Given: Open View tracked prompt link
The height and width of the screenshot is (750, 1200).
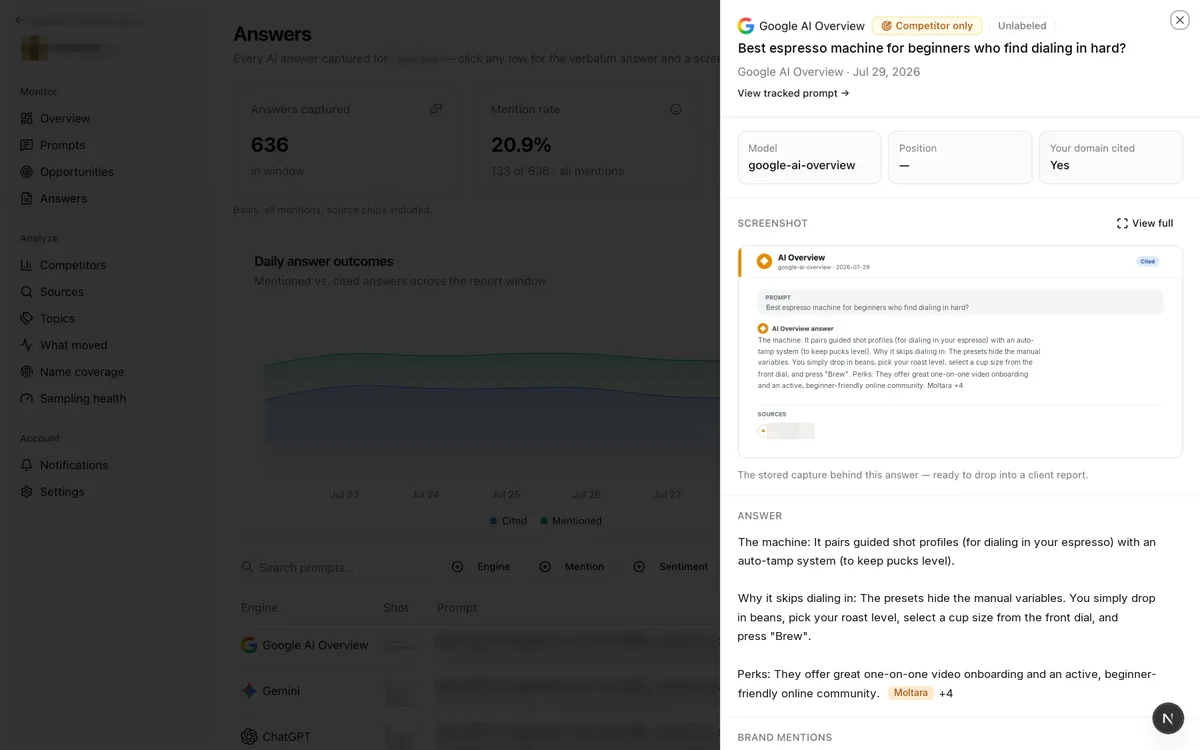Looking at the screenshot, I should click(793, 93).
